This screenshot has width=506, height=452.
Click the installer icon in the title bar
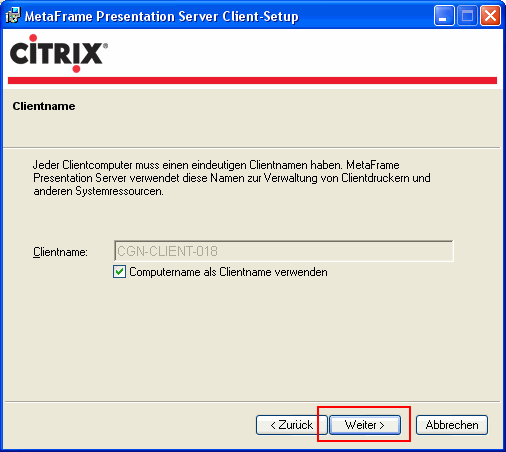[13, 15]
